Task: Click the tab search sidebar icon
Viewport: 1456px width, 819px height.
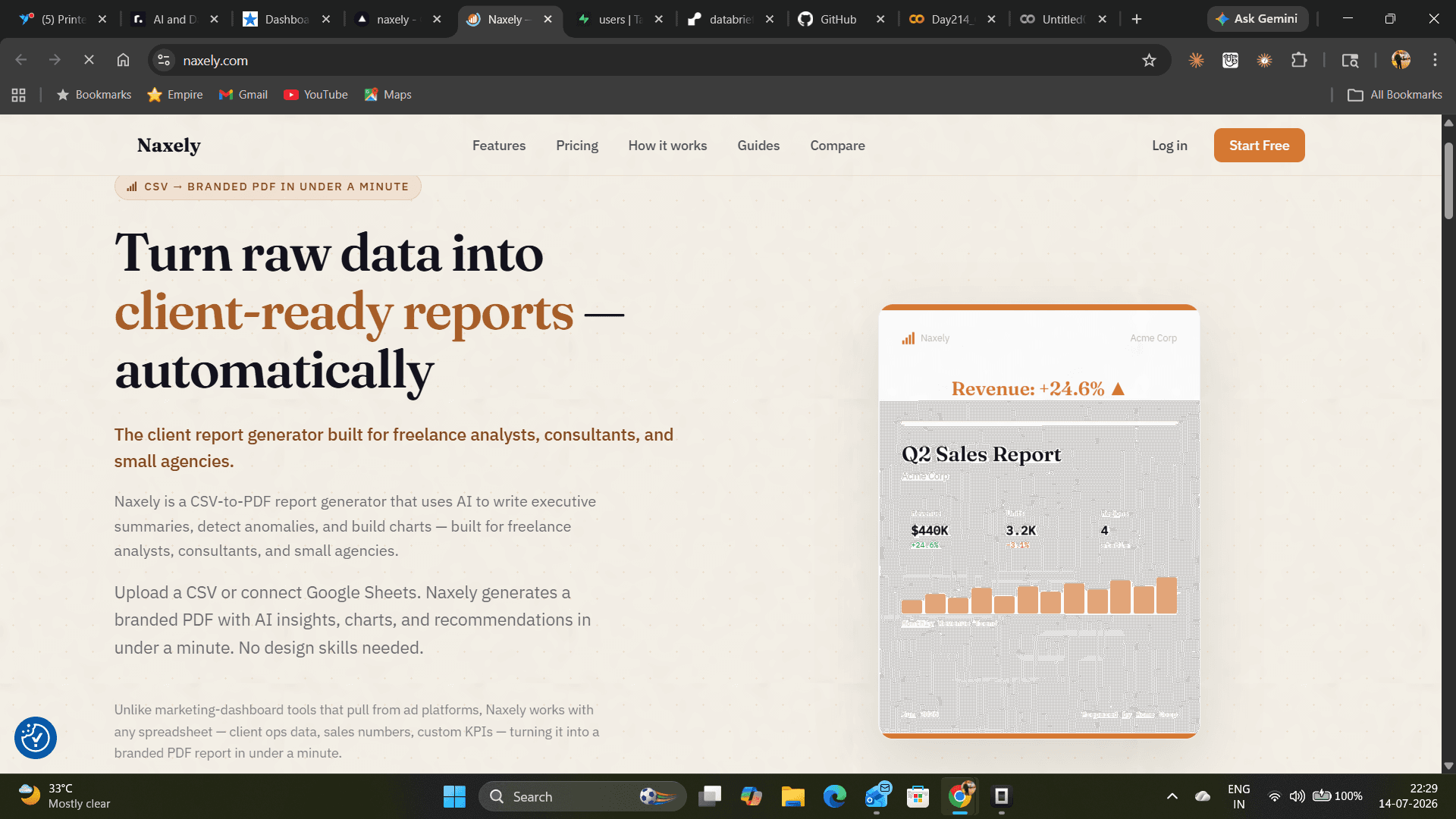Action: 1350,60
